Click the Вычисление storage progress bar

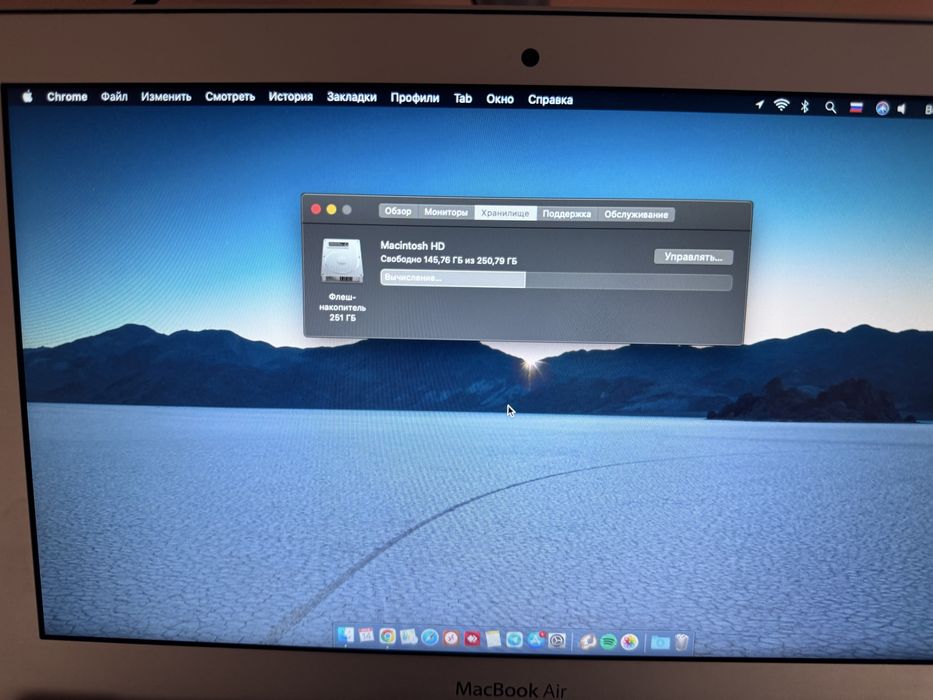point(556,280)
